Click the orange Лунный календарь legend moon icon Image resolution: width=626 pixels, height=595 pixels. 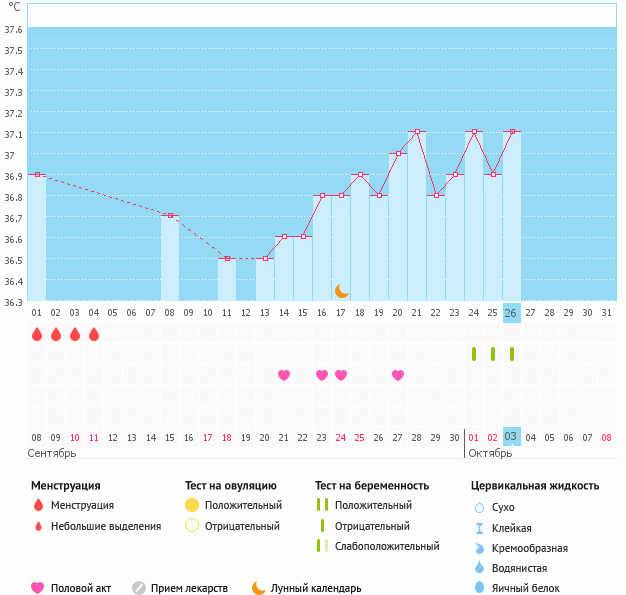259,588
